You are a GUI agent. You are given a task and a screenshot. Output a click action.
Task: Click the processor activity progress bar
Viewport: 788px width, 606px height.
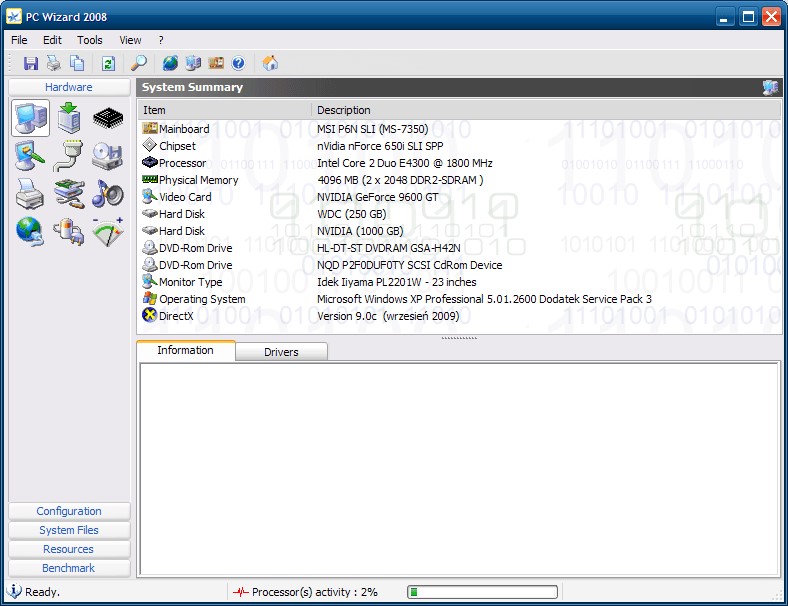pos(482,592)
